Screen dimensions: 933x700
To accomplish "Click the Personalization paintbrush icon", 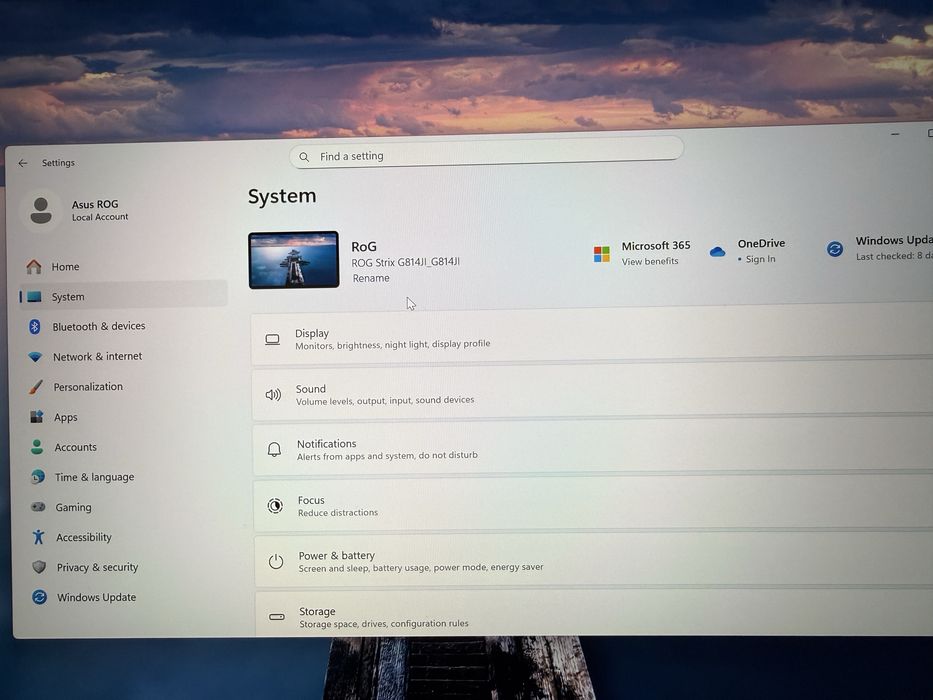I will click(36, 387).
